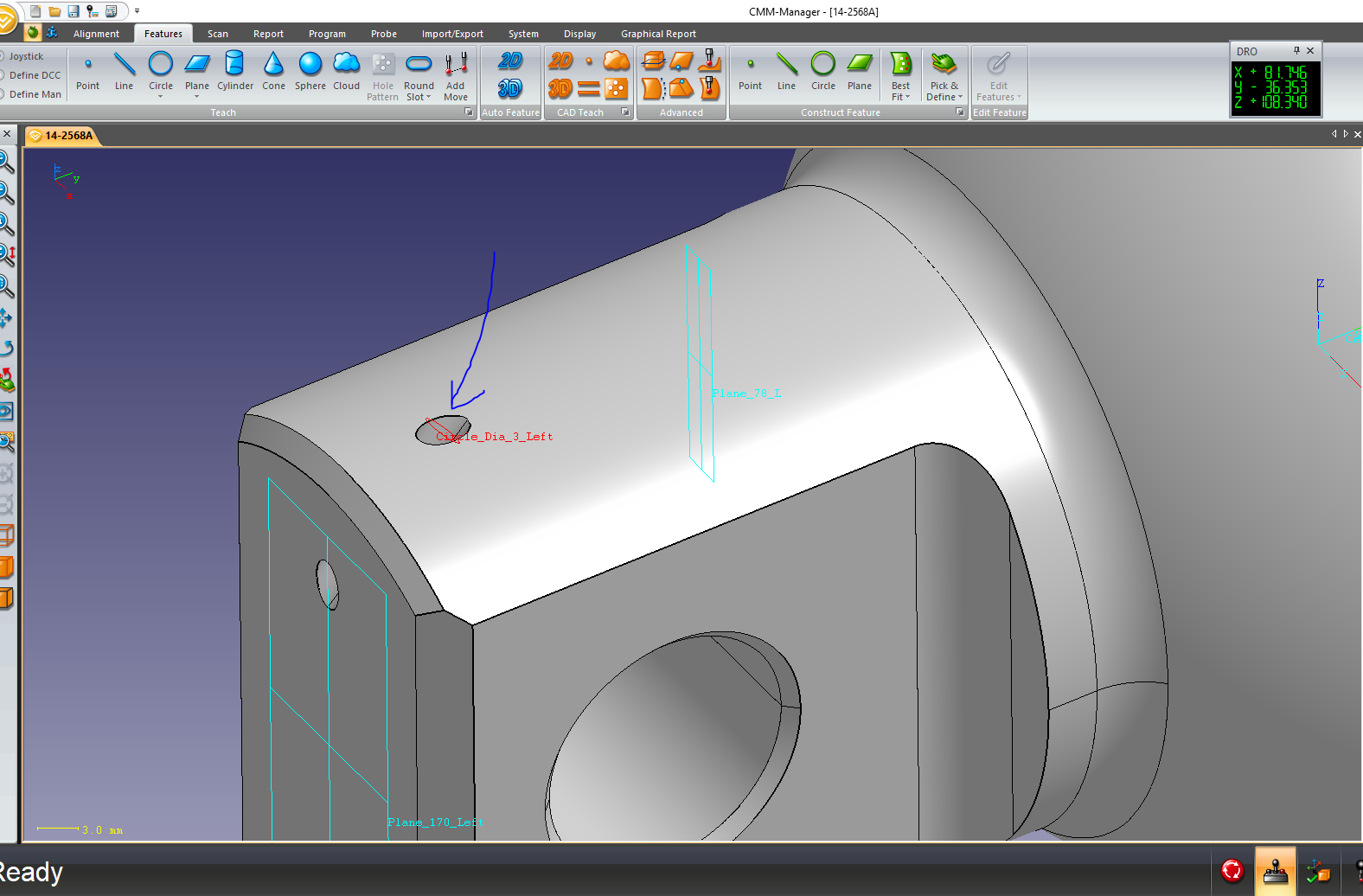The width and height of the screenshot is (1363, 896).
Task: Select the Teach Circle tool
Action: click(161, 69)
